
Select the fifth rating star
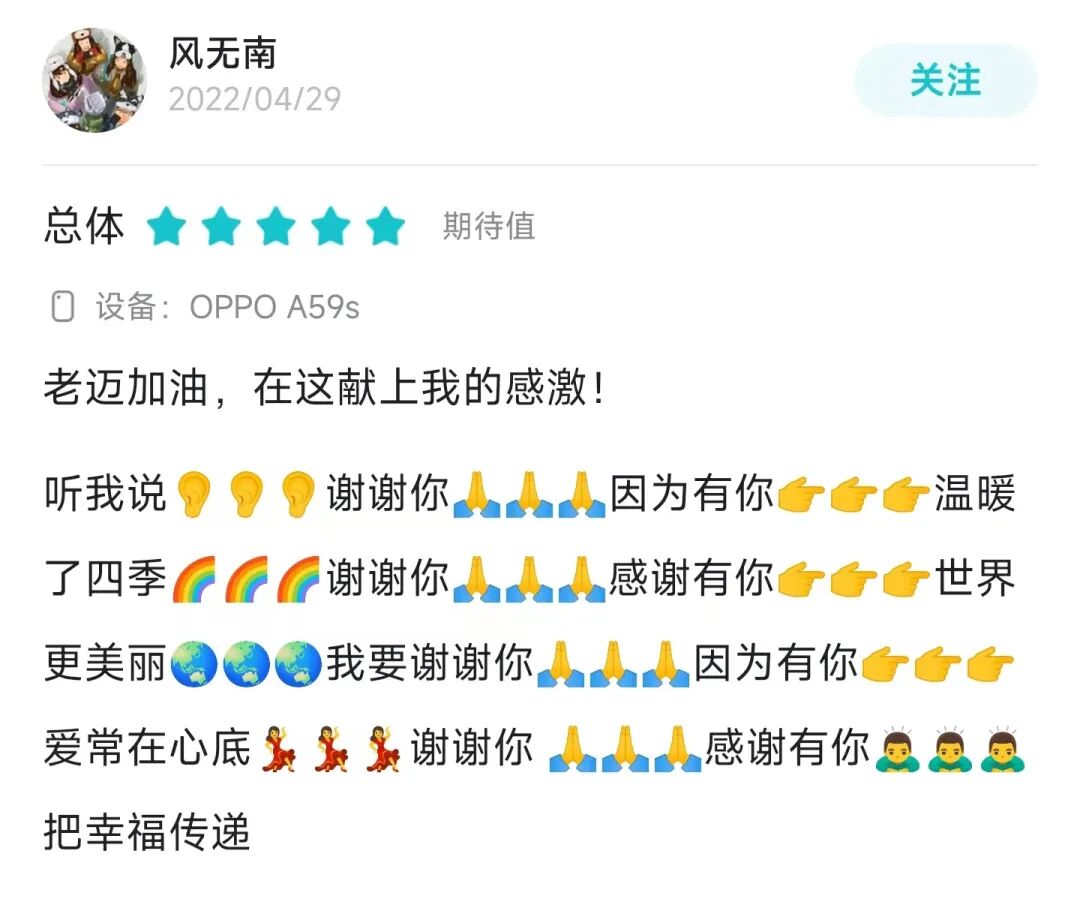point(385,227)
